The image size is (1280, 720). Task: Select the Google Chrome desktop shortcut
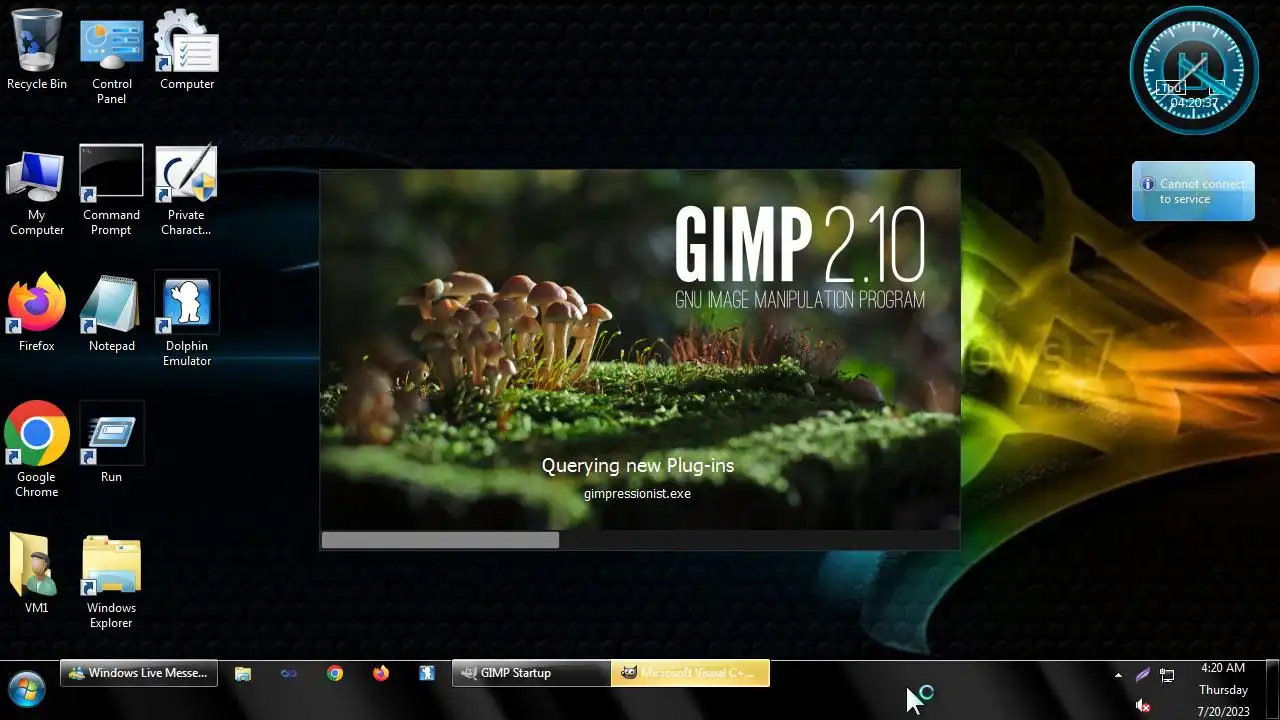tap(37, 450)
